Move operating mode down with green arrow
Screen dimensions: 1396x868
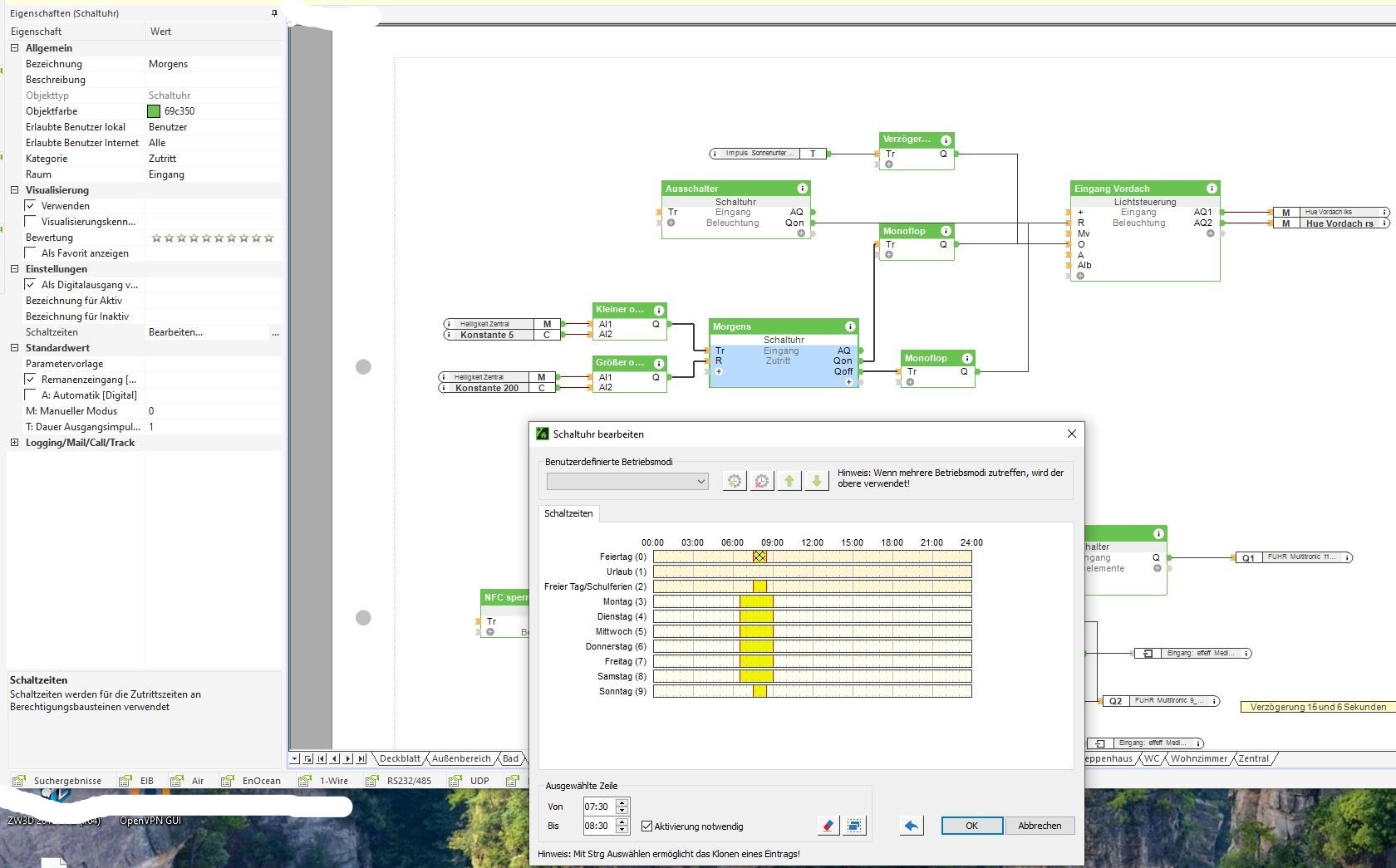click(817, 481)
